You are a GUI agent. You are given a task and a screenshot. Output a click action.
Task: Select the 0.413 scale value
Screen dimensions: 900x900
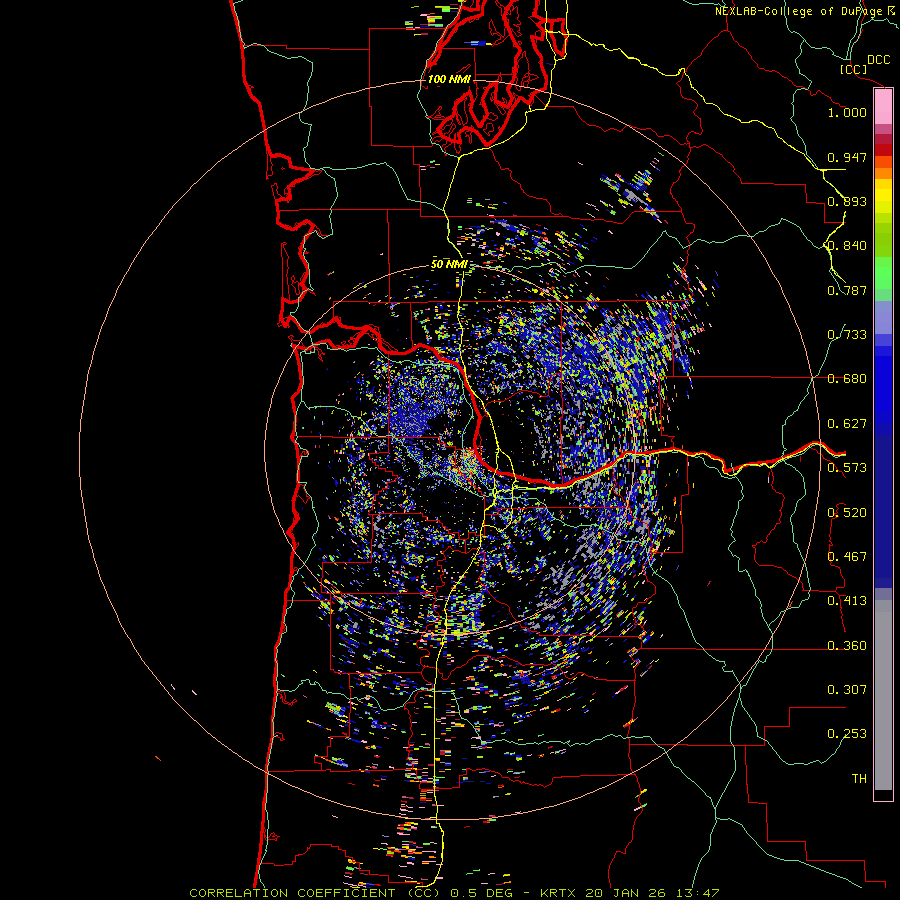(x=847, y=601)
